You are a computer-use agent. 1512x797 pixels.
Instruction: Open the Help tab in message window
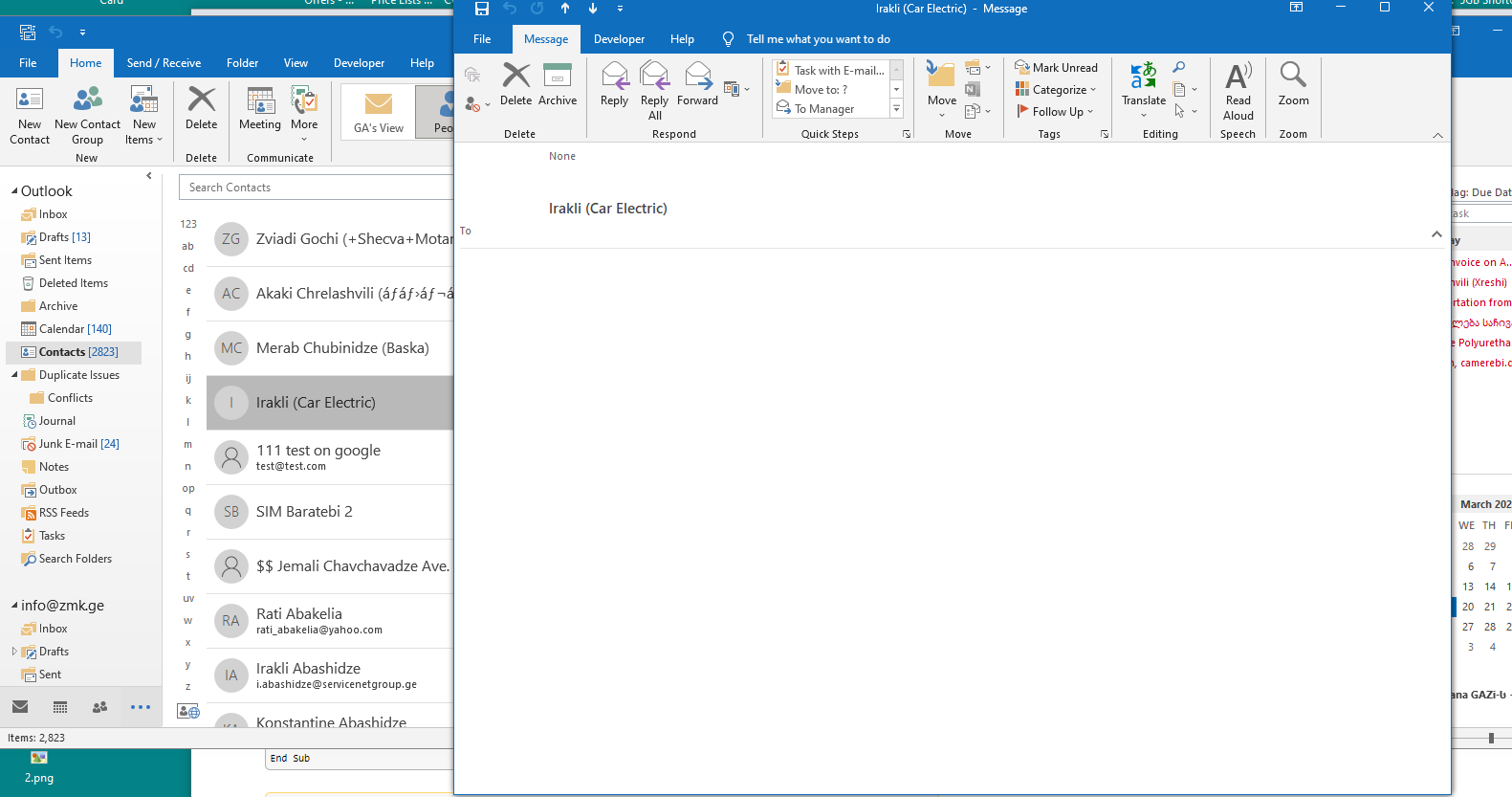(x=682, y=39)
